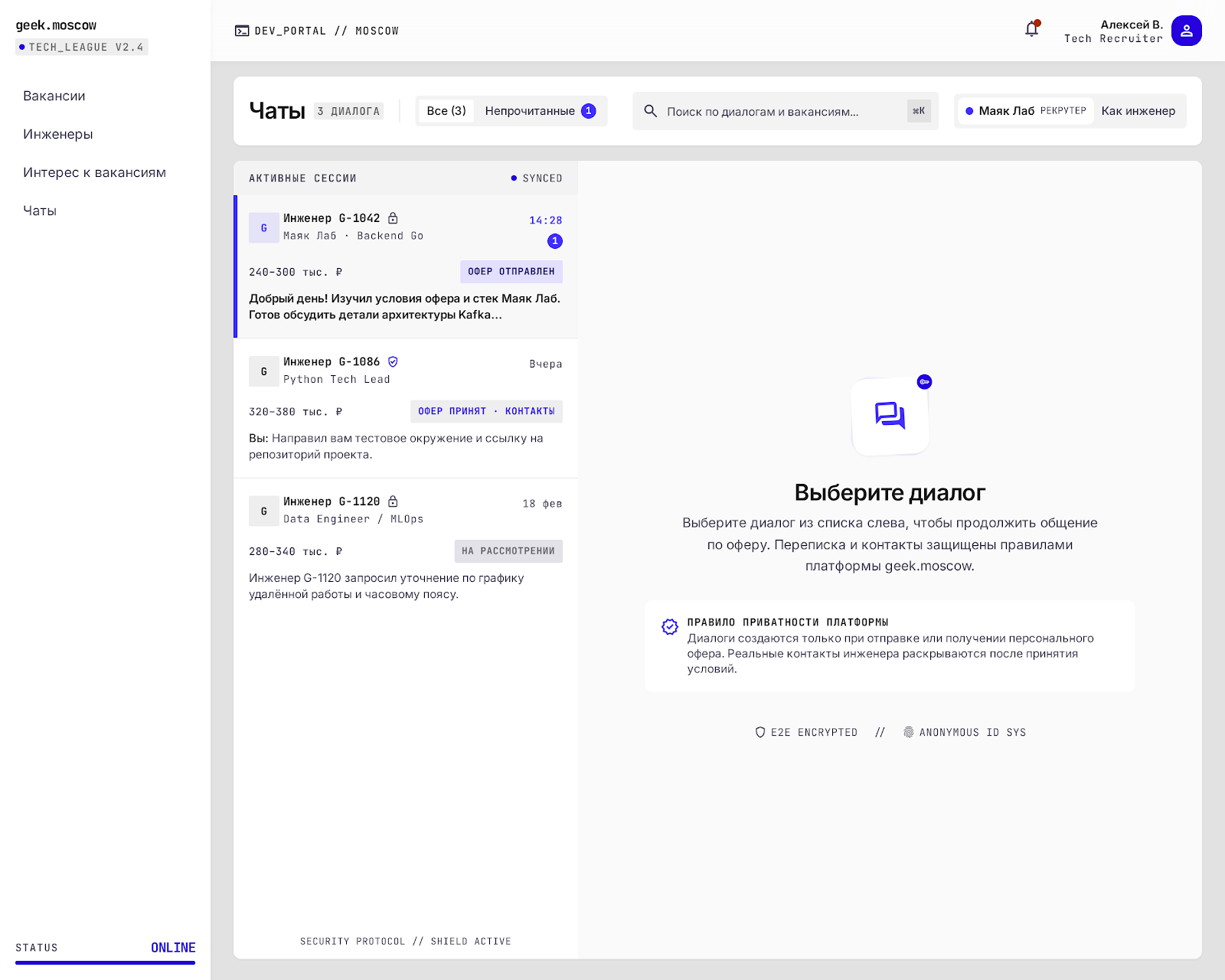Open the notifications bell

point(1032,30)
